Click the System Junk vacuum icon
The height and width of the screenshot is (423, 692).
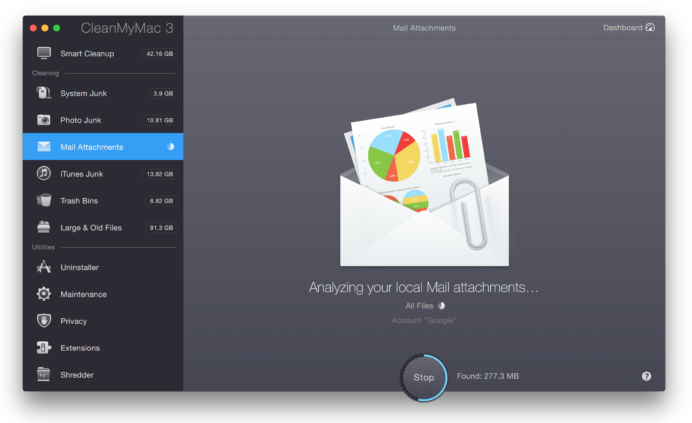coord(44,93)
